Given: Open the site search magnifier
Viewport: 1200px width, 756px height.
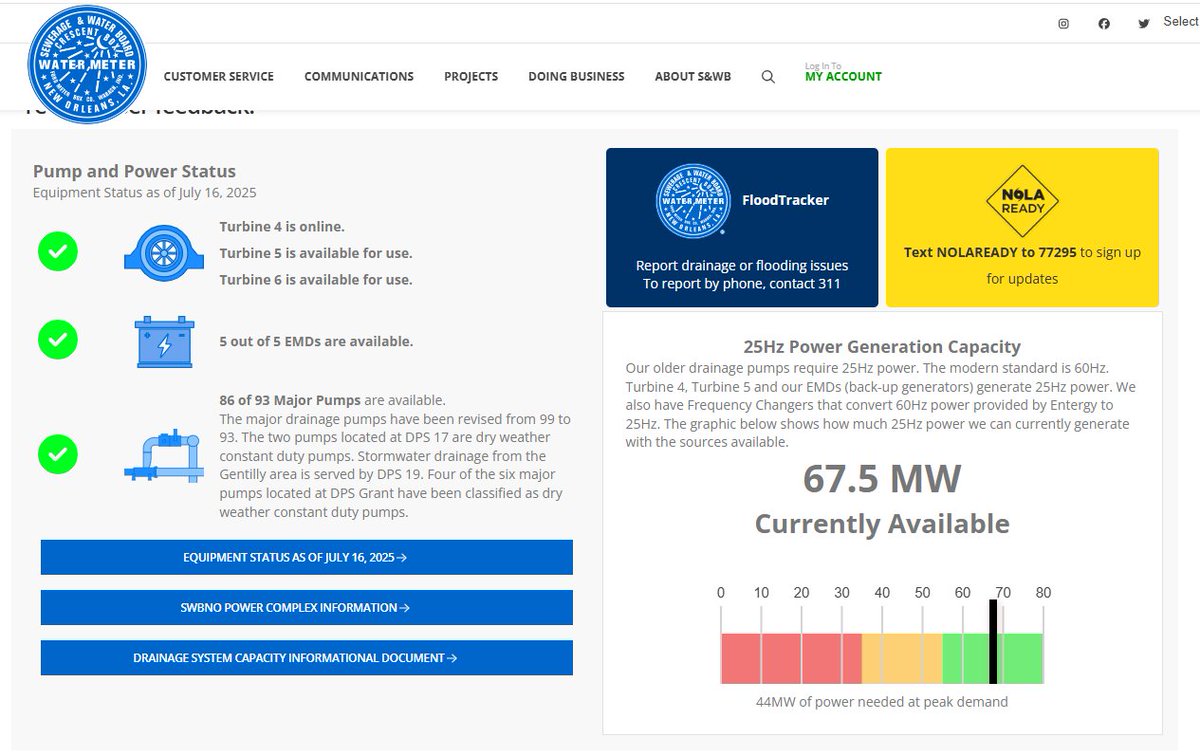Looking at the screenshot, I should (x=768, y=77).
